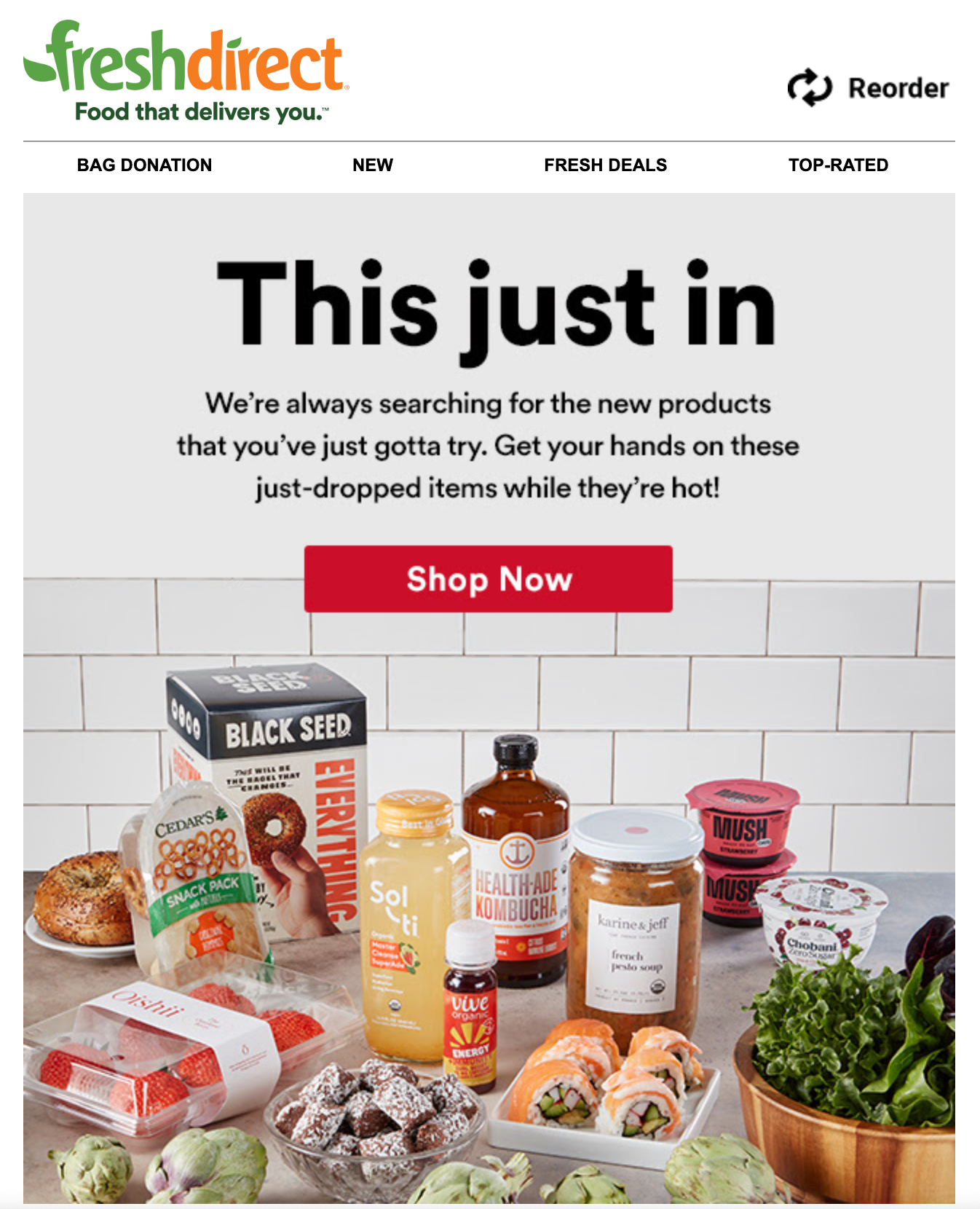
Task: Click the 'Food that delivers you' tagline
Action: tap(202, 112)
